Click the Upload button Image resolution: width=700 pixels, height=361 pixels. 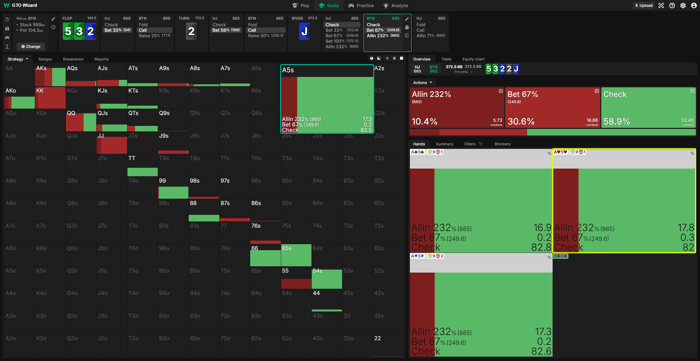pyautogui.click(x=643, y=5)
